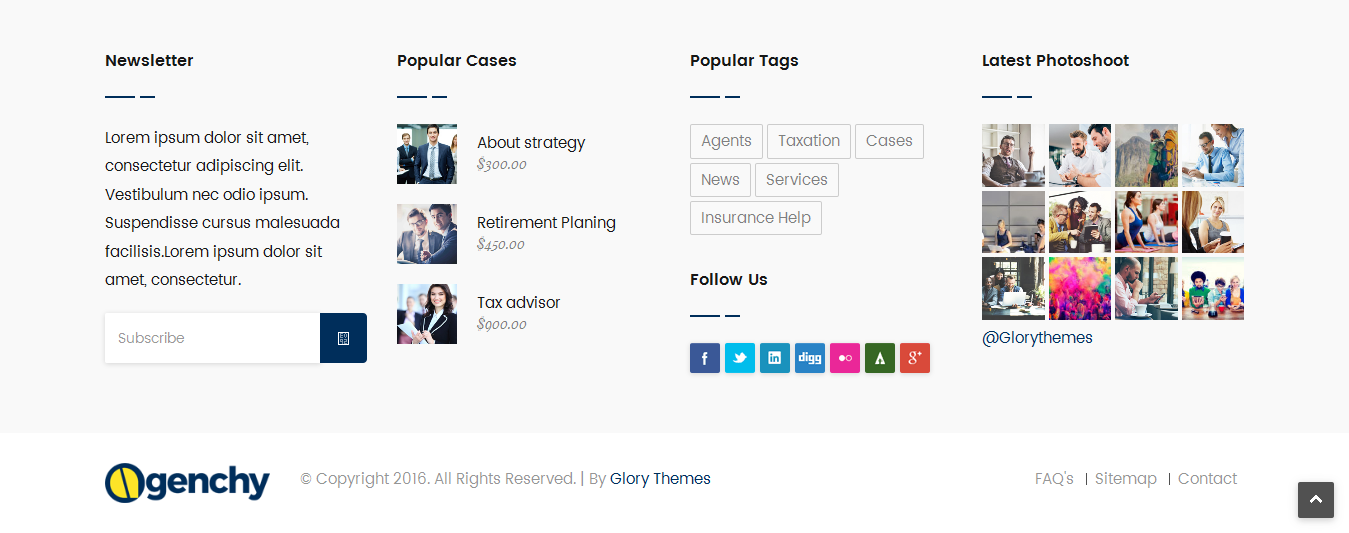Screen dimensions: 1349x533
Task: Open the Digg social icon
Action: (810, 358)
